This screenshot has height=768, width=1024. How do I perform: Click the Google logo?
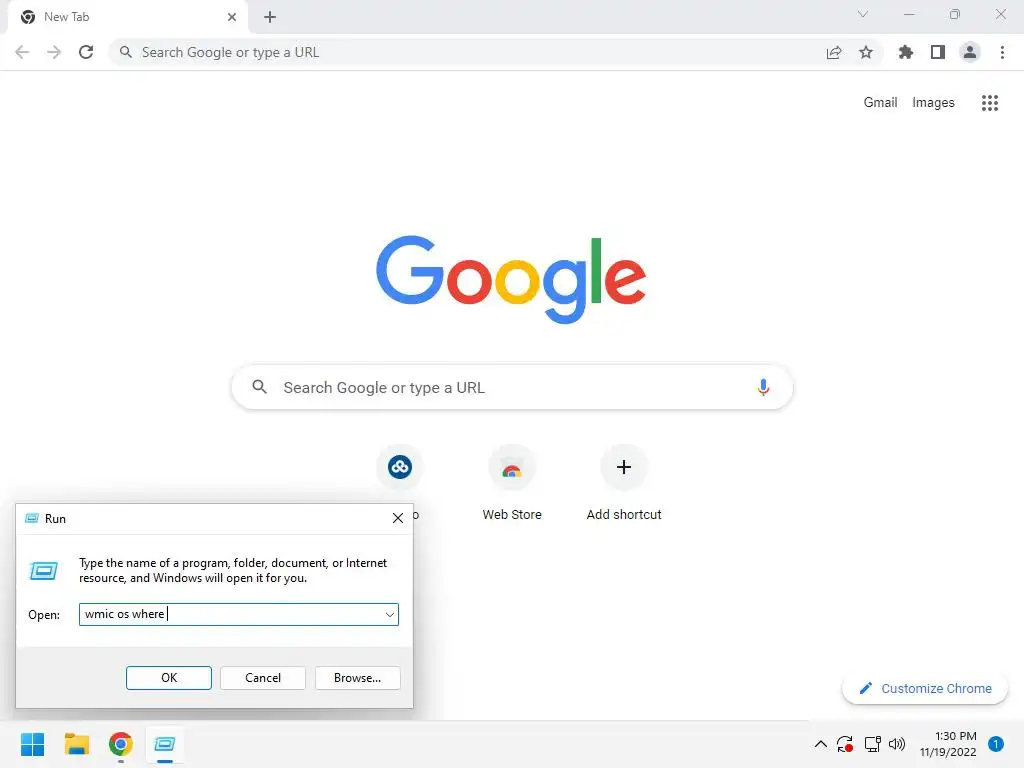click(x=511, y=279)
